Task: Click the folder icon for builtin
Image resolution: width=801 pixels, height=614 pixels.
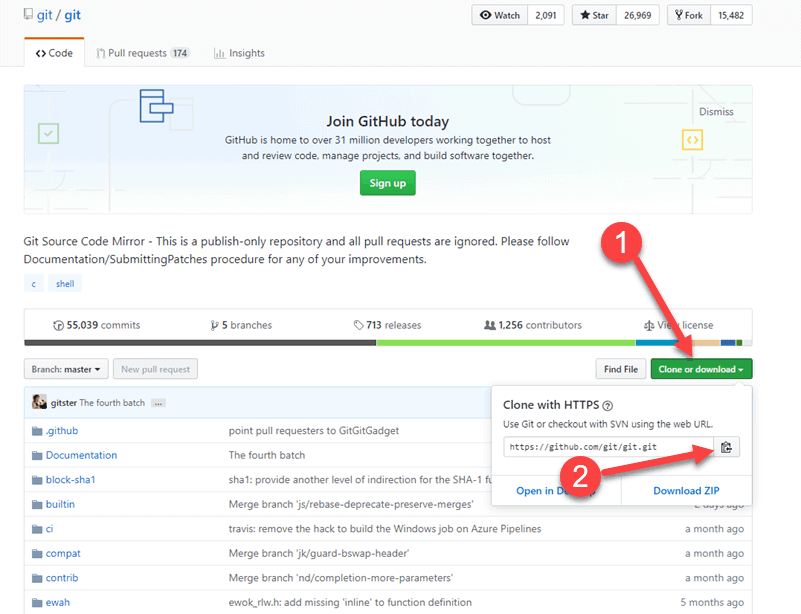Action: click(37, 505)
